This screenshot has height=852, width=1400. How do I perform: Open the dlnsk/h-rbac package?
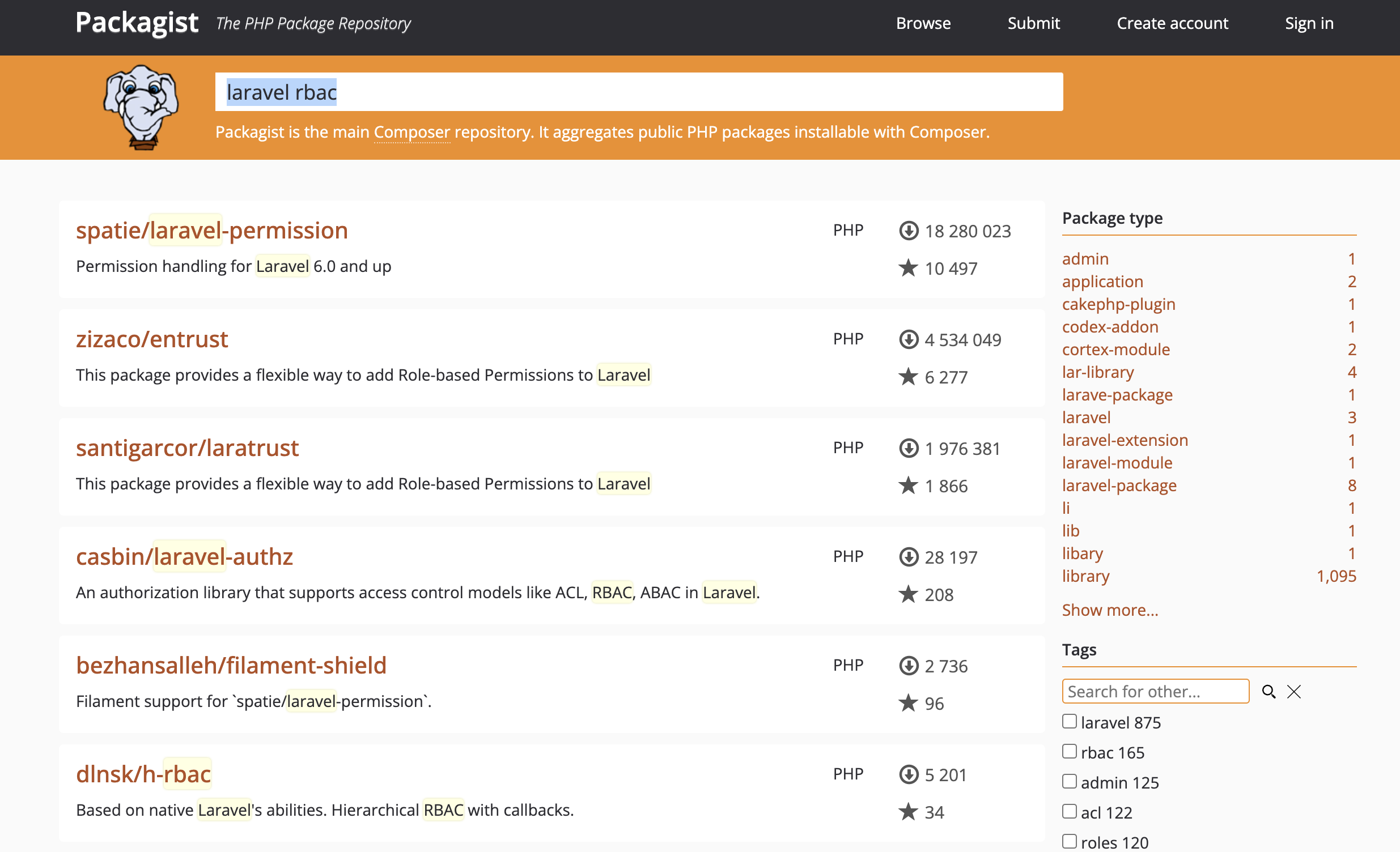coord(143,774)
